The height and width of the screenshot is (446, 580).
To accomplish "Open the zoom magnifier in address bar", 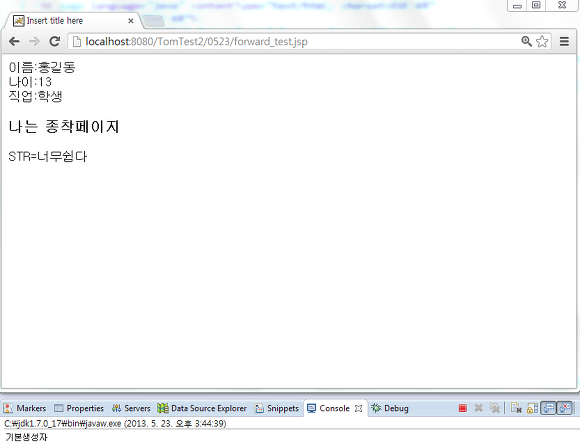I will click(526, 41).
